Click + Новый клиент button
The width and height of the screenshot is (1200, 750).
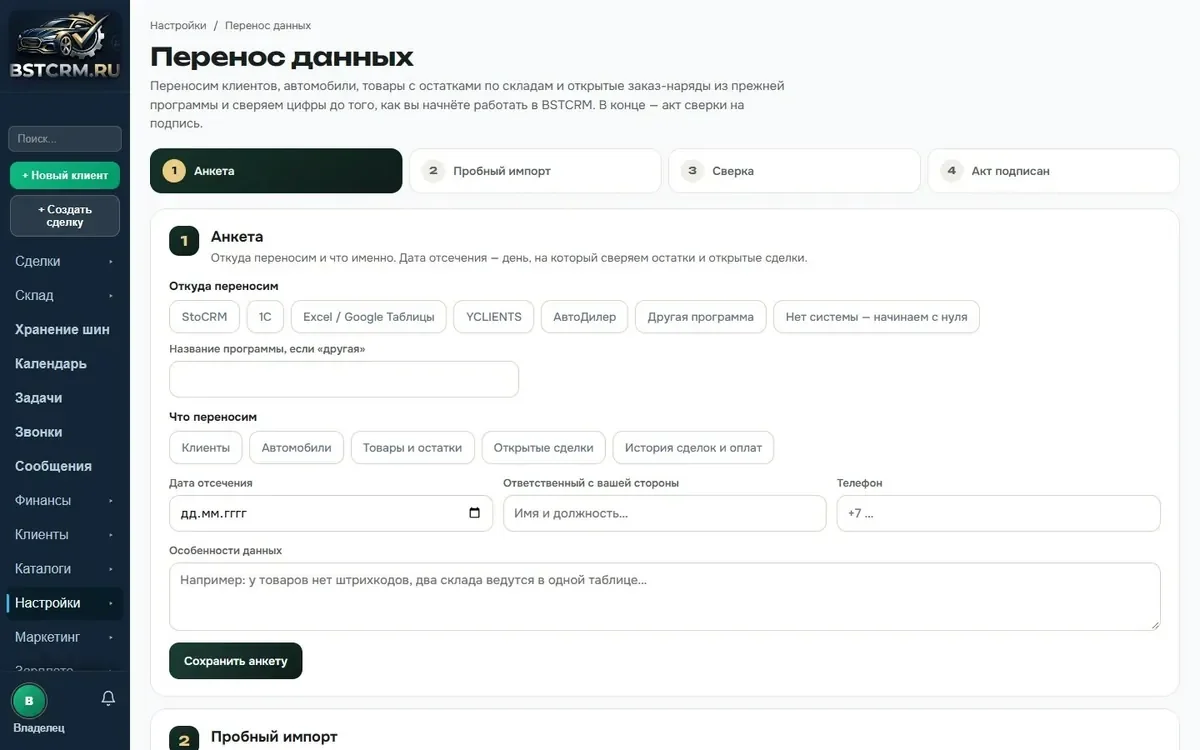coord(65,175)
